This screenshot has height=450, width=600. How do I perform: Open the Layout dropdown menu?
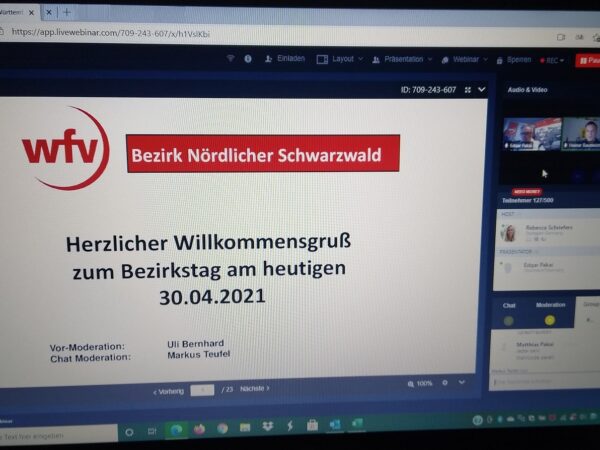341,59
